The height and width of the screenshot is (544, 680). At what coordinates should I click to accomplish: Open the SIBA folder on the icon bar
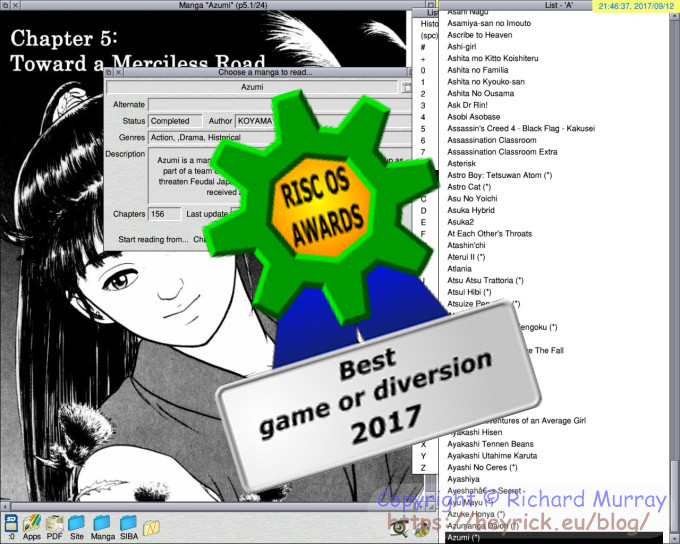[129, 527]
